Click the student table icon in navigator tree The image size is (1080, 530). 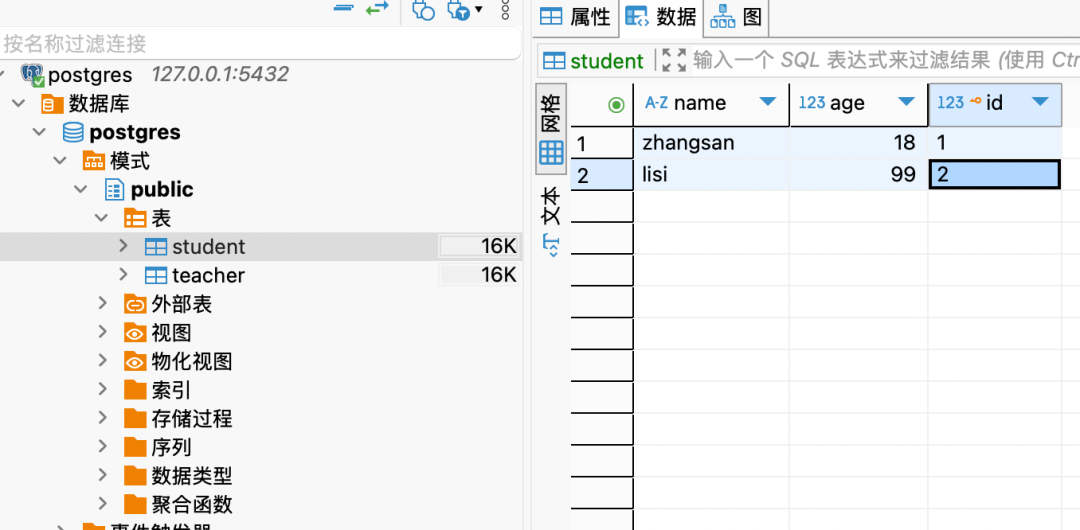[156, 247]
